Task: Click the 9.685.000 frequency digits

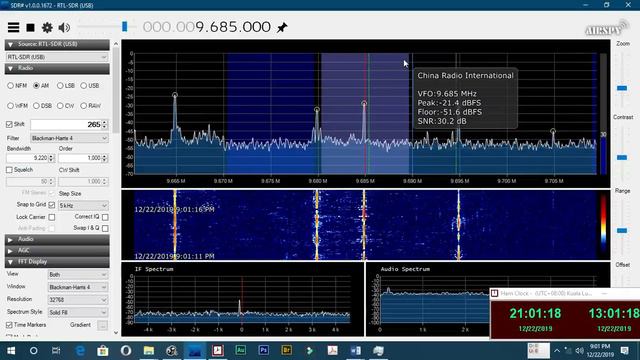Action: 233,27
